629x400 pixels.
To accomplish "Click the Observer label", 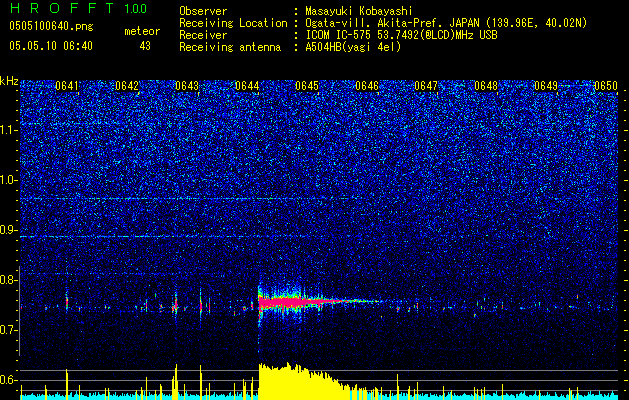I will (x=203, y=11).
